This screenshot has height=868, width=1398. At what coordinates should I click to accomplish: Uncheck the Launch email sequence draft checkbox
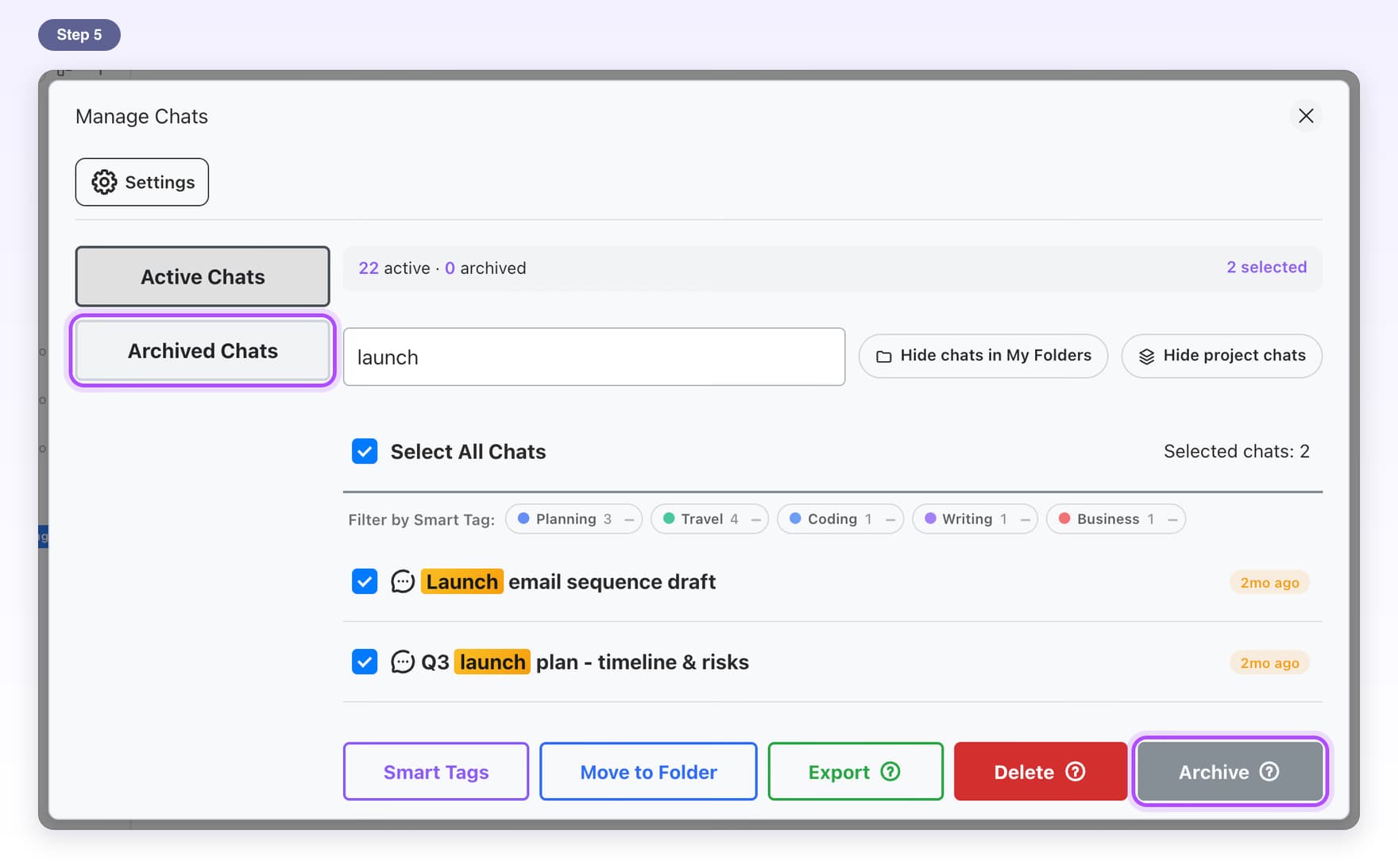365,581
